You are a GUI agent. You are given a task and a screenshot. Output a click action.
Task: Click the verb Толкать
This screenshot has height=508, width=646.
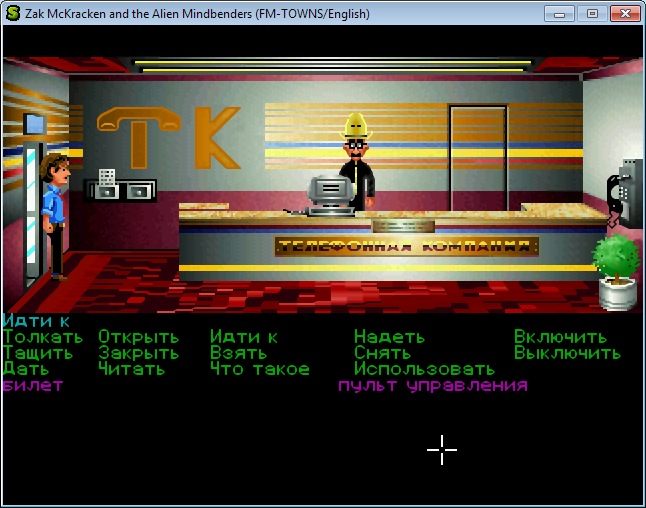[x=43, y=337]
